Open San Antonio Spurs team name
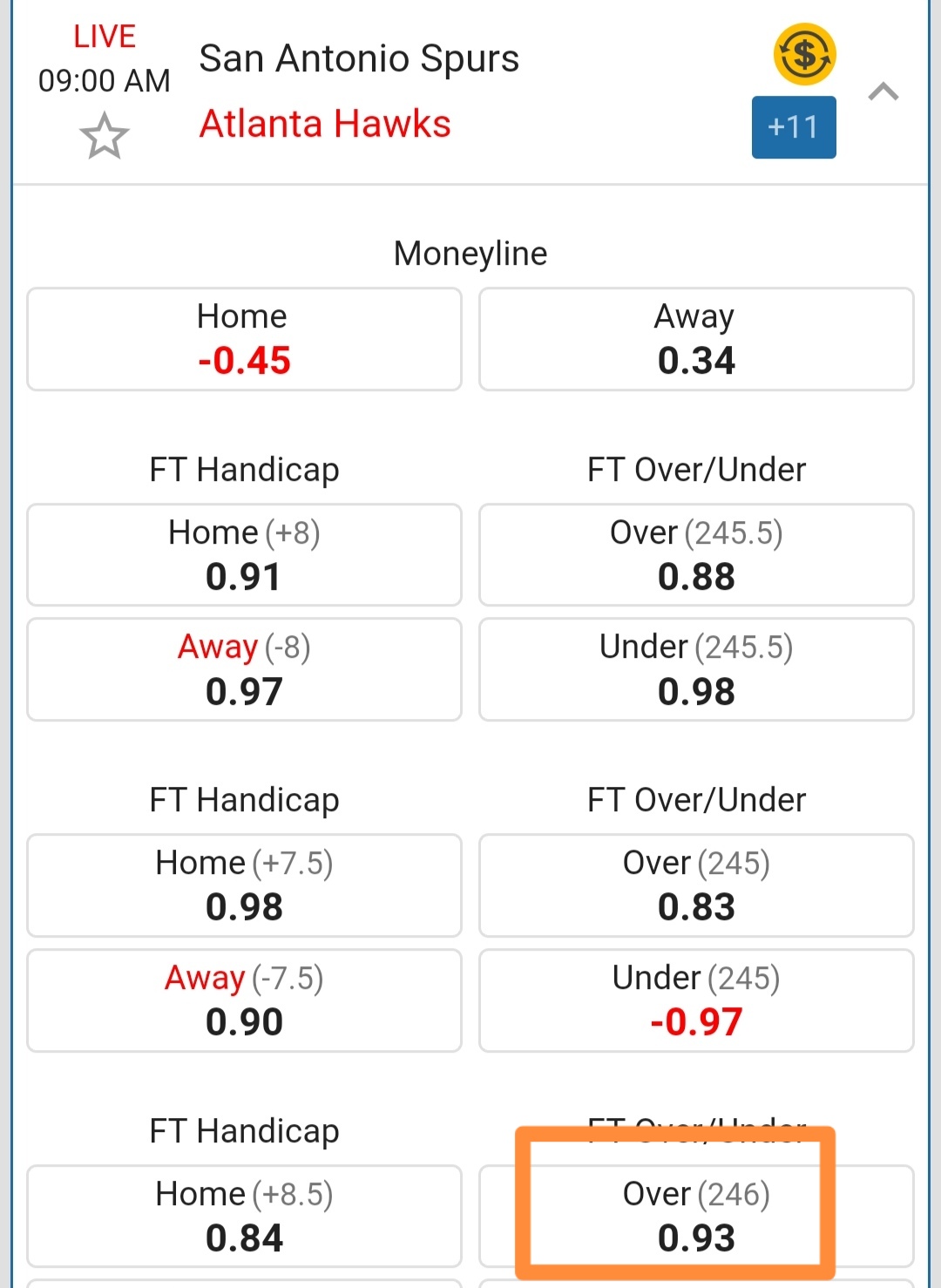 coord(359,59)
